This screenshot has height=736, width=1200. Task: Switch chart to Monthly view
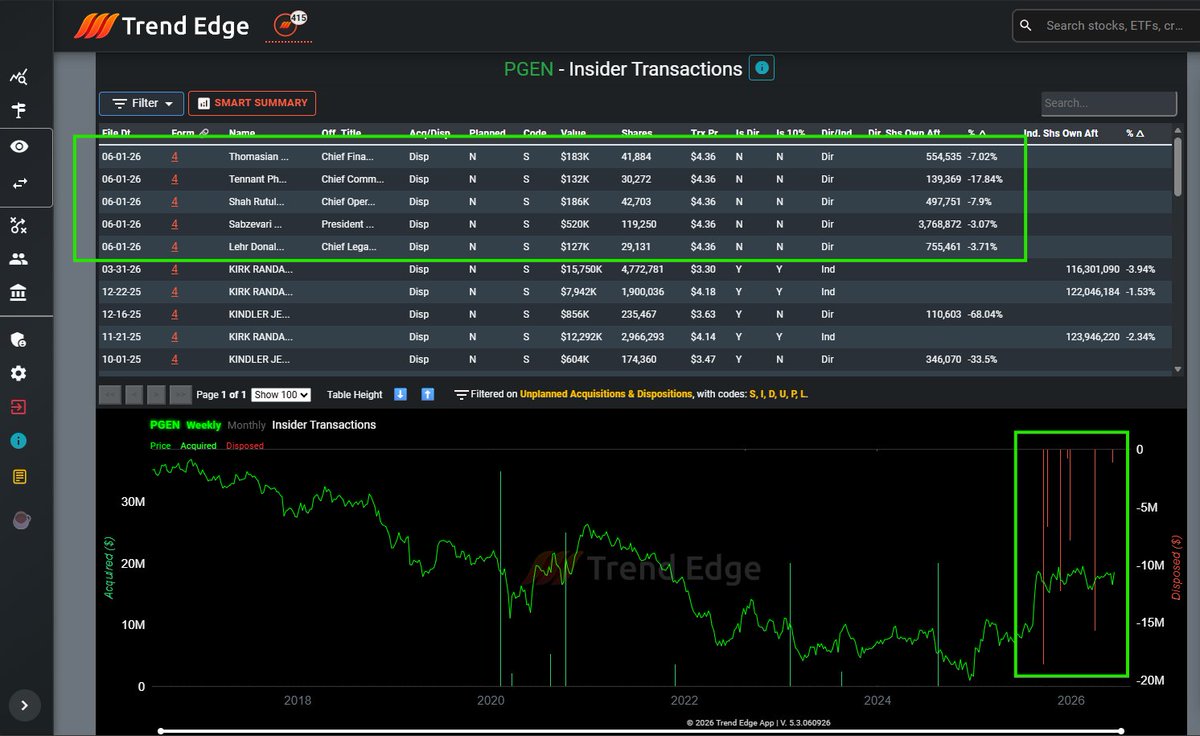(x=247, y=425)
